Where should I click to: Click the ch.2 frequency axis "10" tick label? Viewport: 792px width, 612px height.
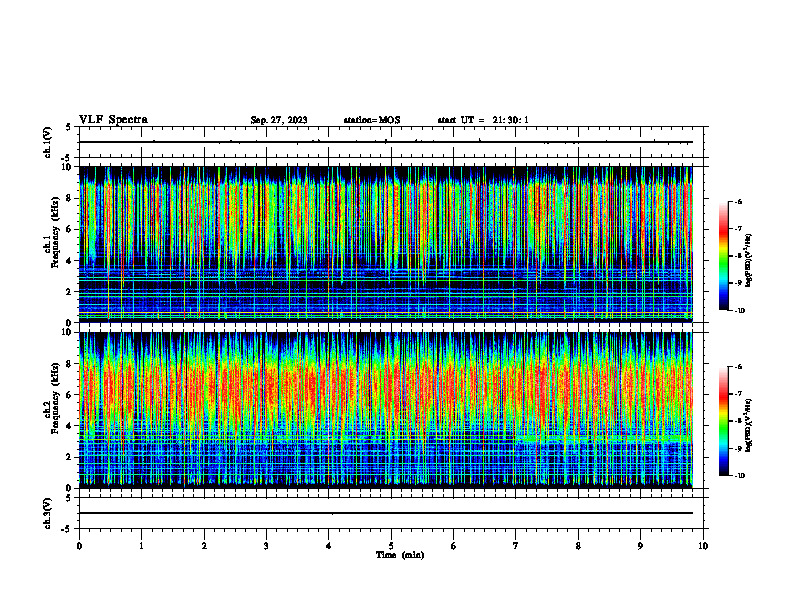(x=68, y=332)
